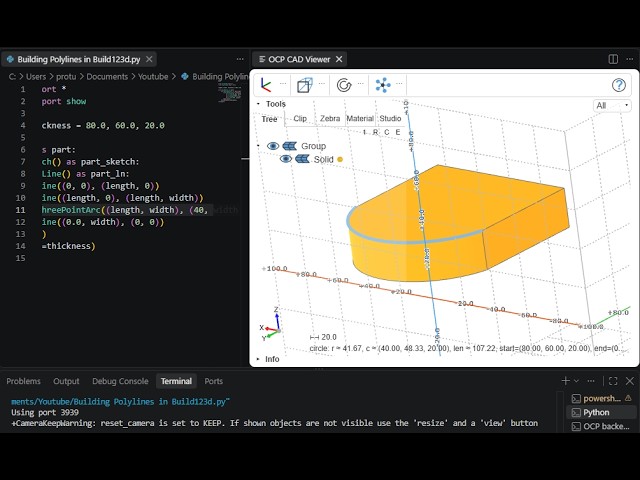Click the axes toggle icon in CAD viewer

266,85
